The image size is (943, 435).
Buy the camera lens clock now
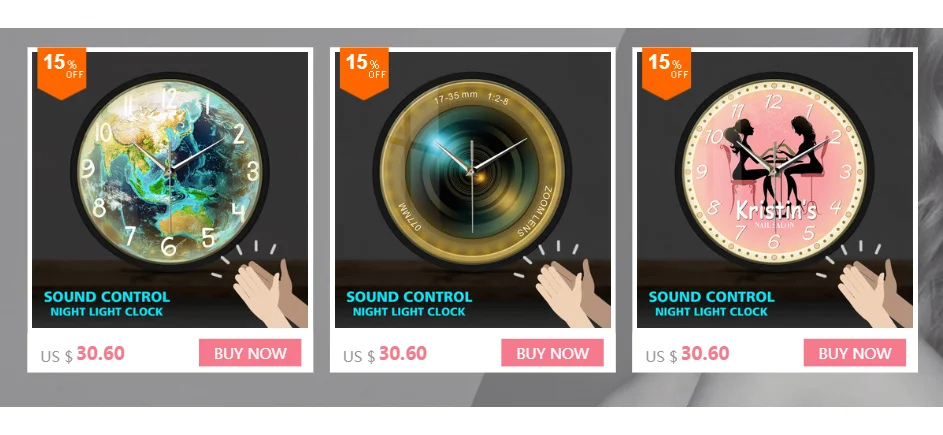(552, 353)
